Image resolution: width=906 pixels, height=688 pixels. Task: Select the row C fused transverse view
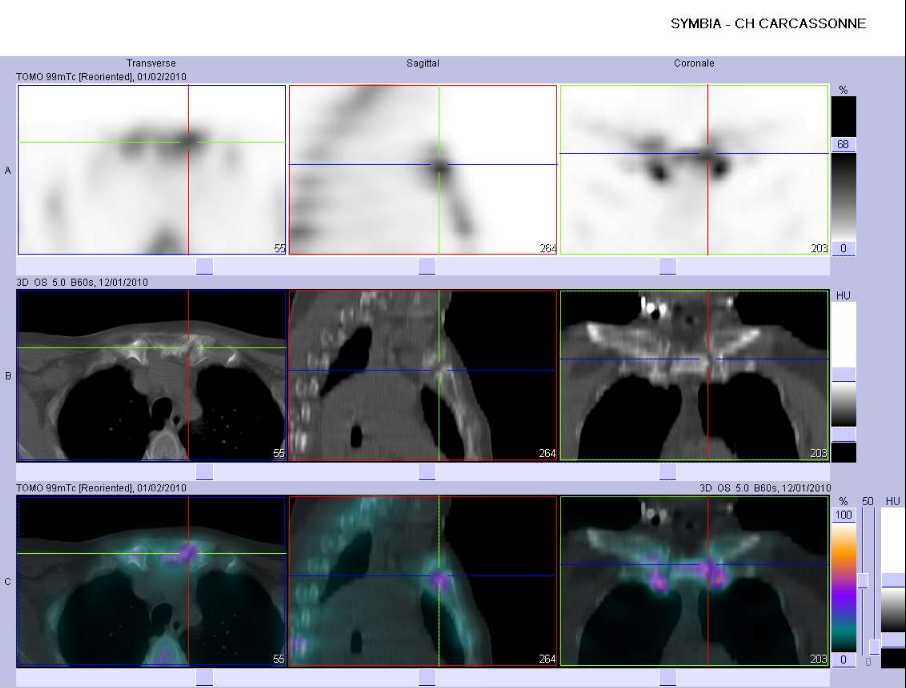click(152, 581)
